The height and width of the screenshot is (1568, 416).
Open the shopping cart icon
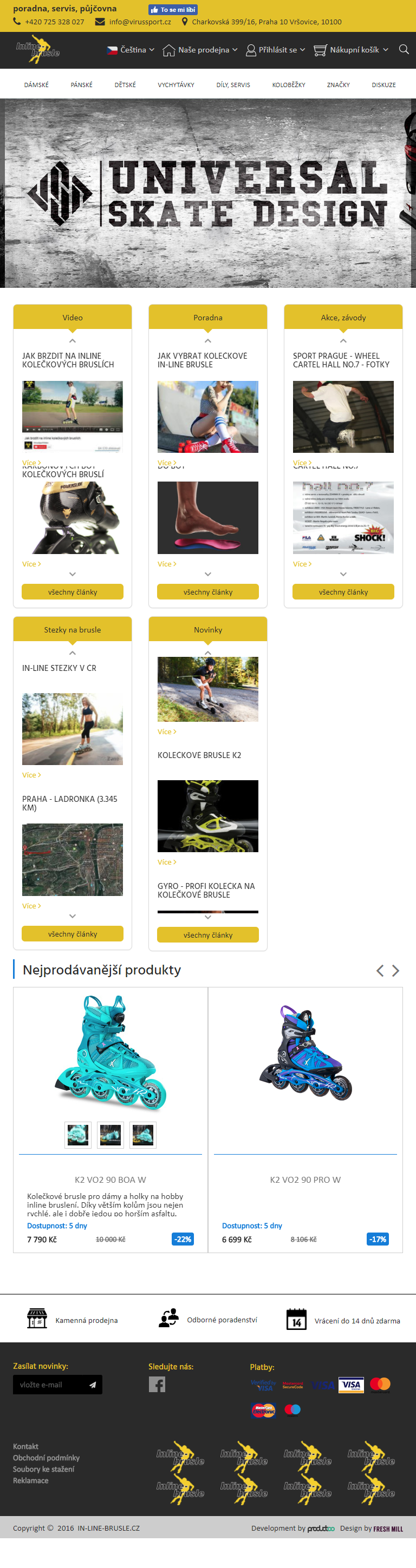point(320,50)
